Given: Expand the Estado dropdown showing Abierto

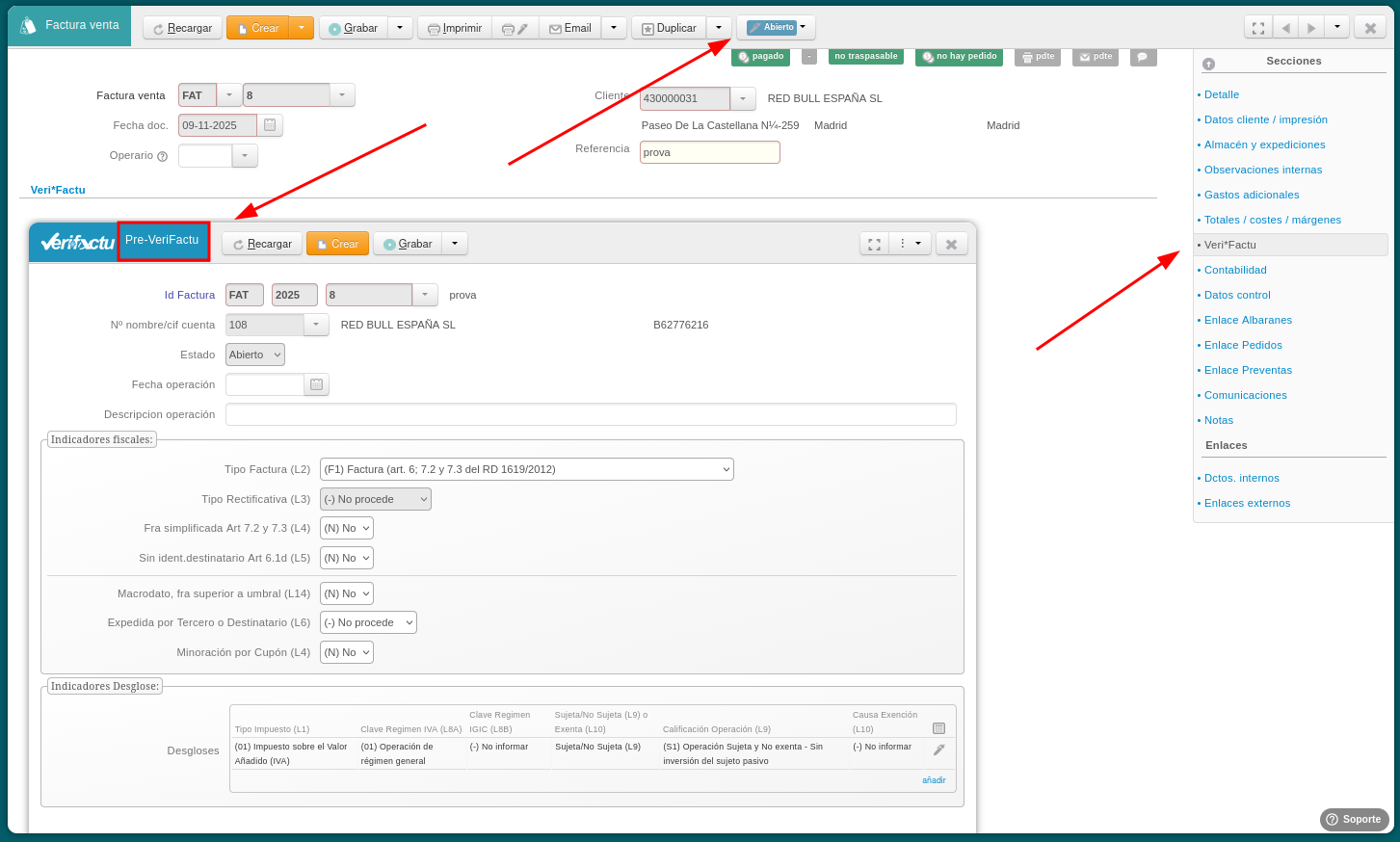Looking at the screenshot, I should [x=255, y=355].
